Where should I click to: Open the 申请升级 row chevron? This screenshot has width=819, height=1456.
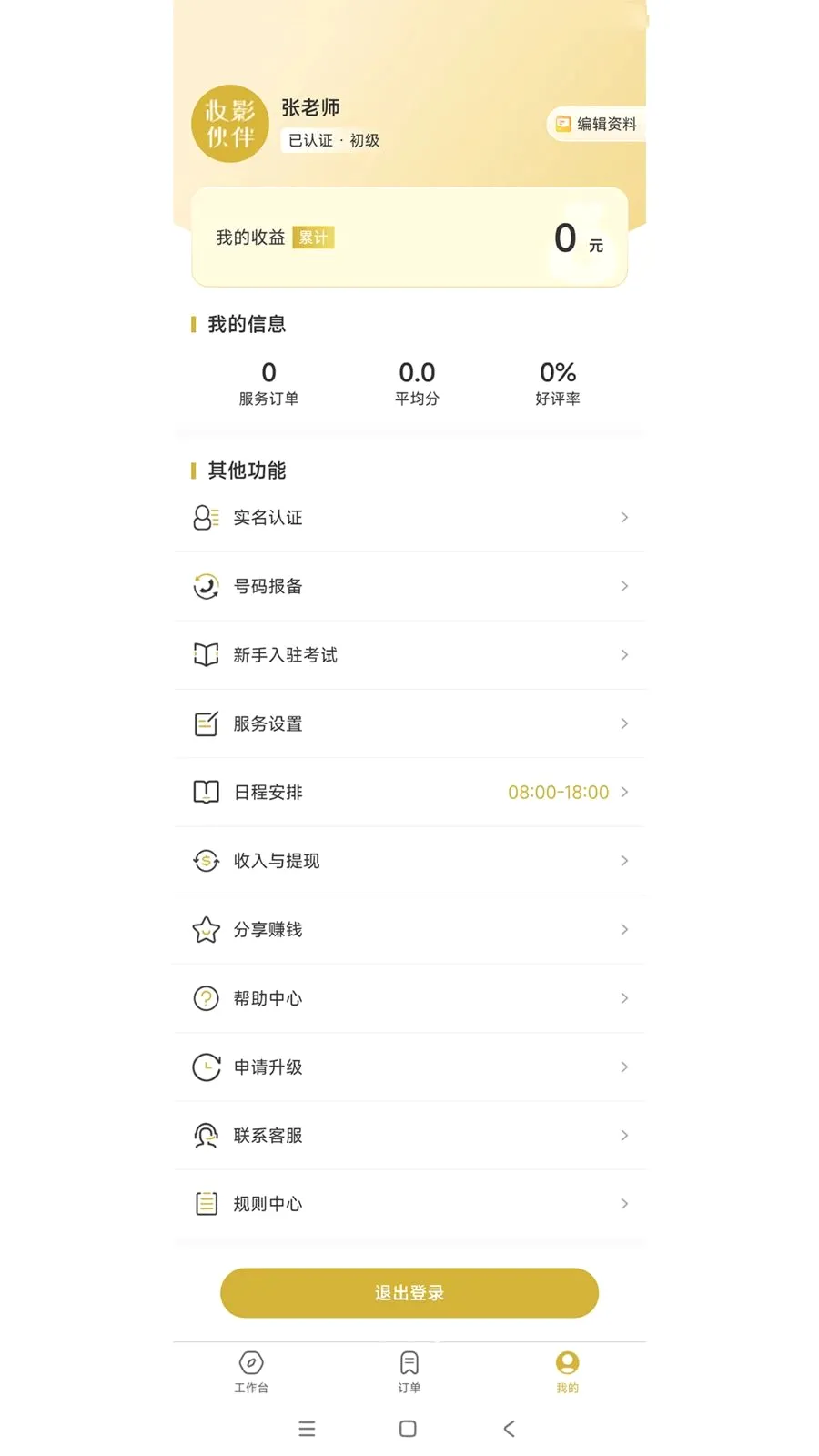[x=624, y=1067]
